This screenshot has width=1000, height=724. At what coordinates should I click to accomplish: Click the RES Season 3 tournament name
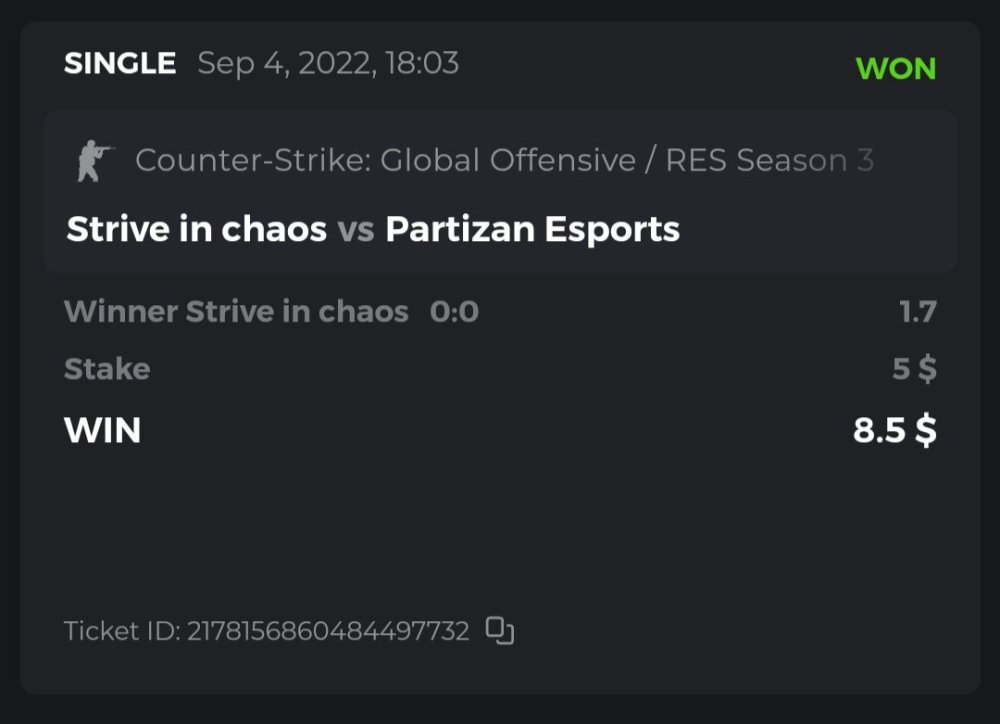point(770,160)
